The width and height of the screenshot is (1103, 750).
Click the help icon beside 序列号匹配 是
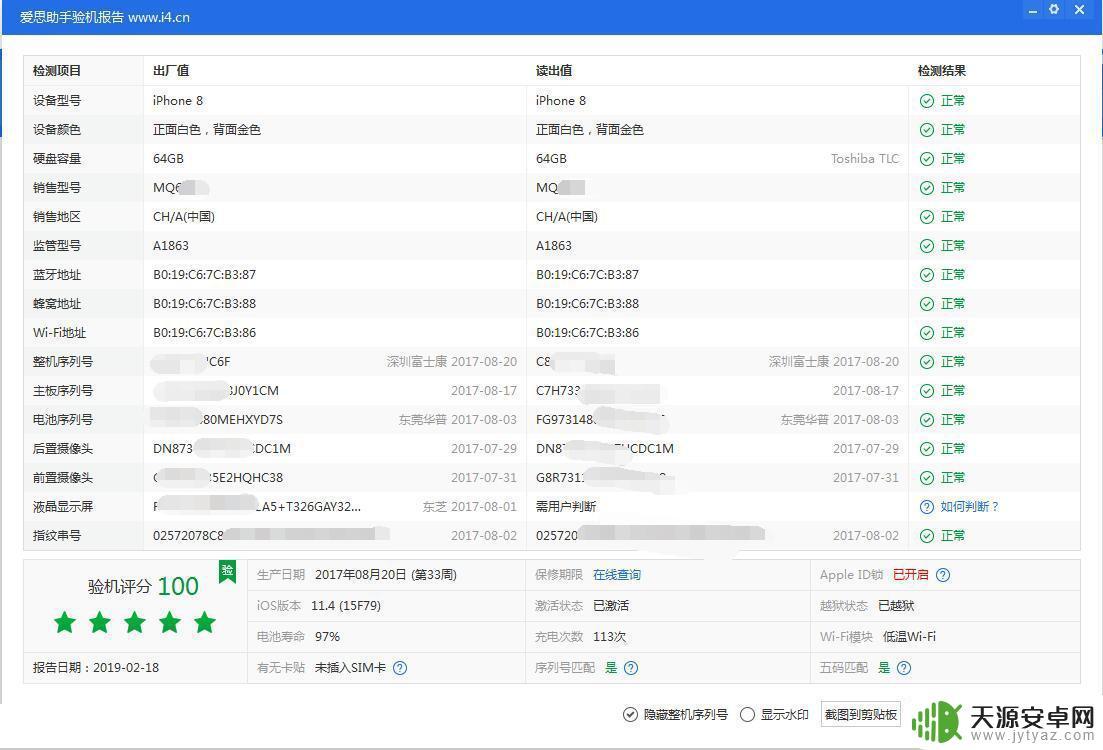pos(631,668)
